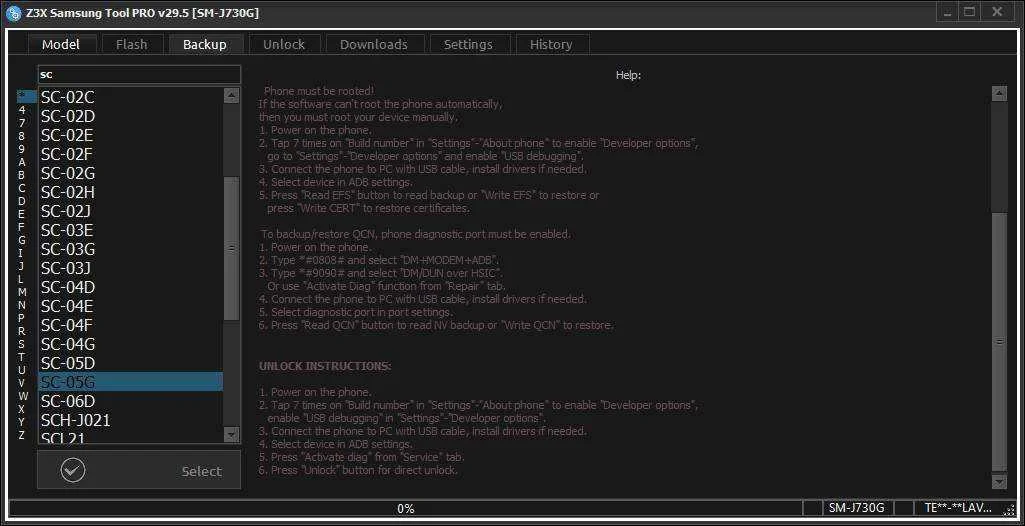Filter models by index letter E
Screen dimensions: 1025x526
coord(22,214)
